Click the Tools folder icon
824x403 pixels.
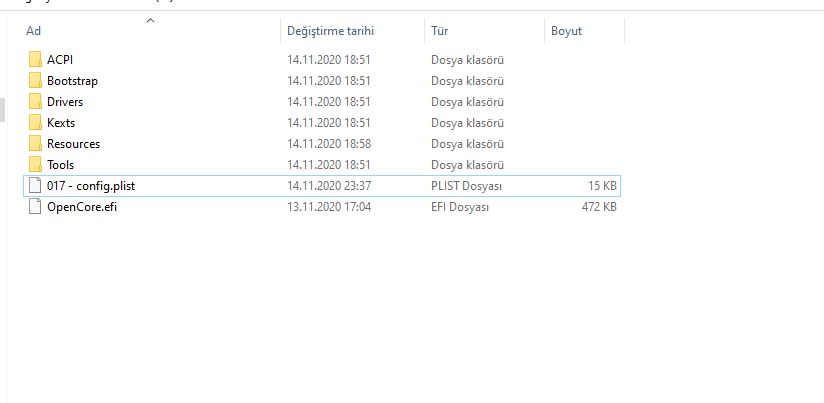click(35, 164)
